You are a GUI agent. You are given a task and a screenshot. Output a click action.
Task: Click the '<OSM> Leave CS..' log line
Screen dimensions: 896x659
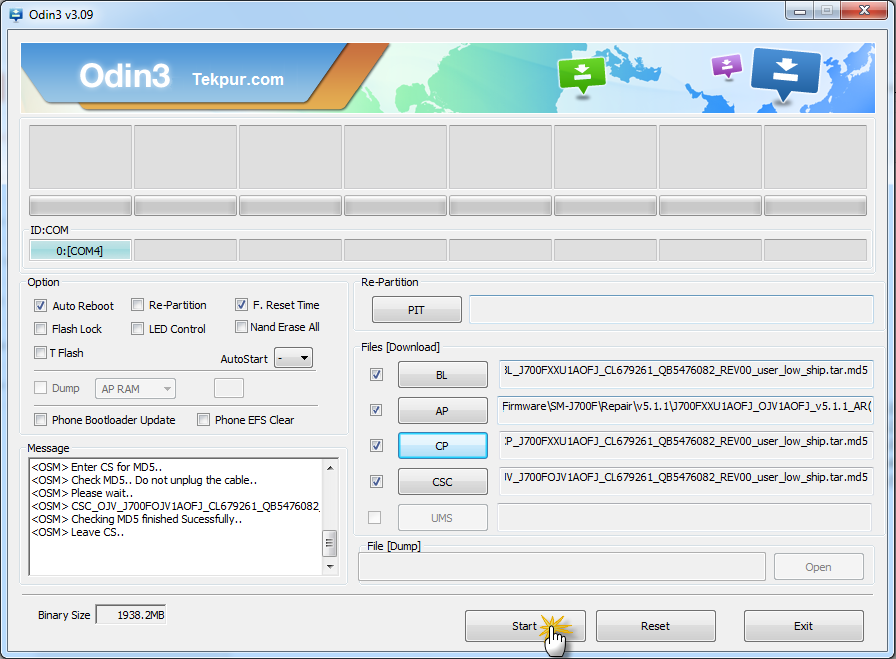[x=78, y=532]
